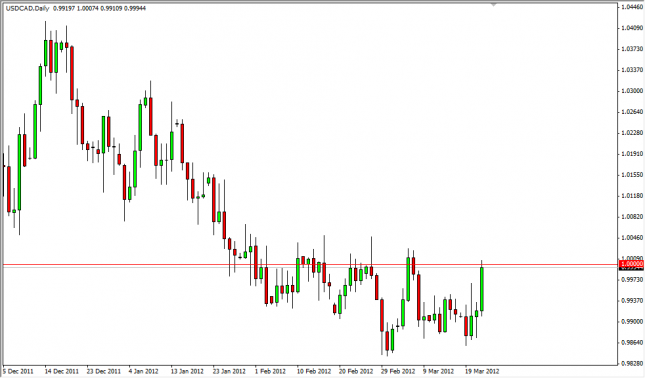Click the 20 Feb 2012 date label
The width and height of the screenshot is (645, 378).
coord(356,371)
